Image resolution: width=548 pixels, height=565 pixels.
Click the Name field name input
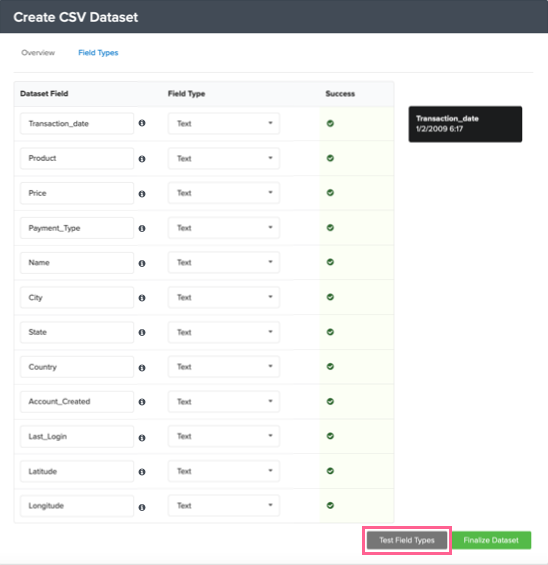tap(77, 263)
